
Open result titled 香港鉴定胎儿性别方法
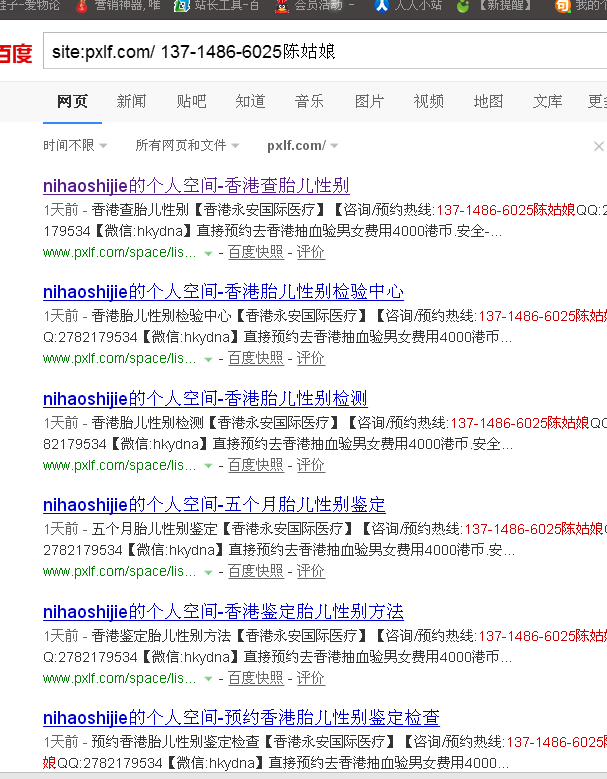point(223,612)
